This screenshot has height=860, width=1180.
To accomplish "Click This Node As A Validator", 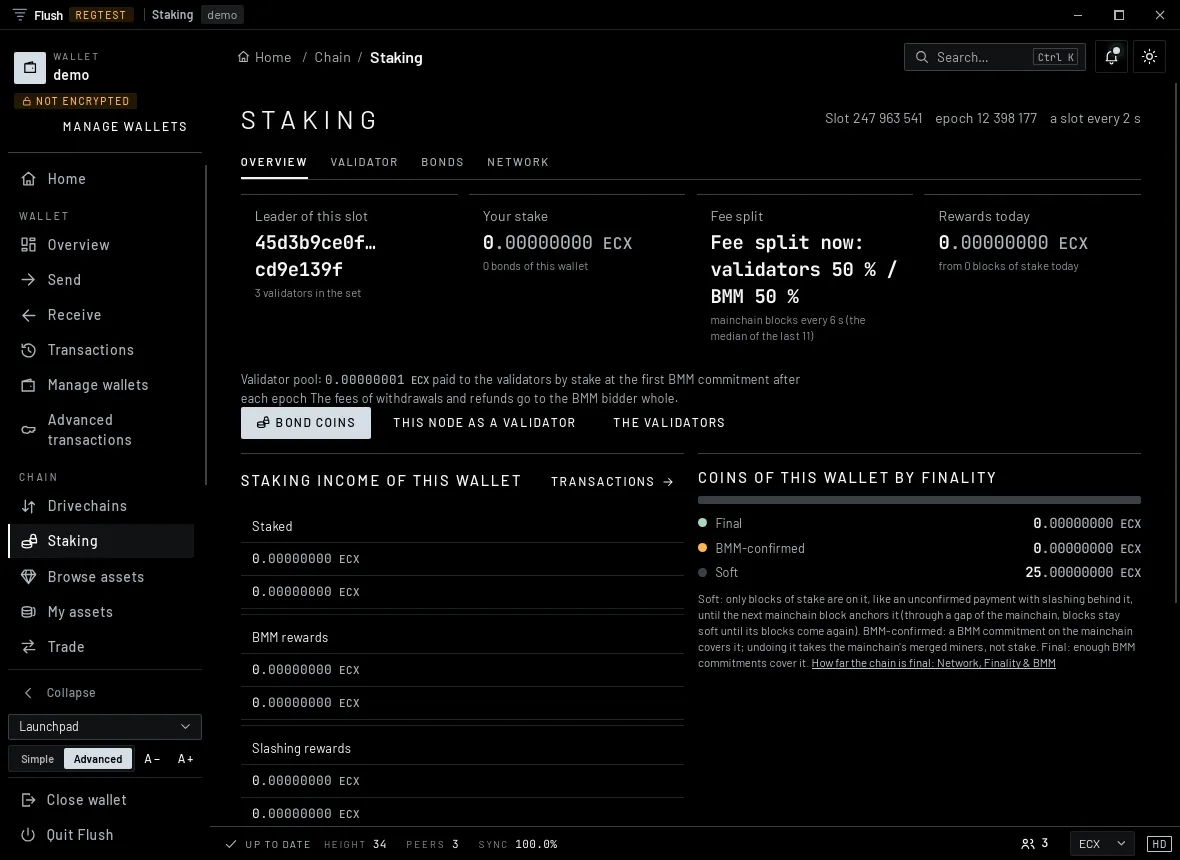I will (484, 423).
